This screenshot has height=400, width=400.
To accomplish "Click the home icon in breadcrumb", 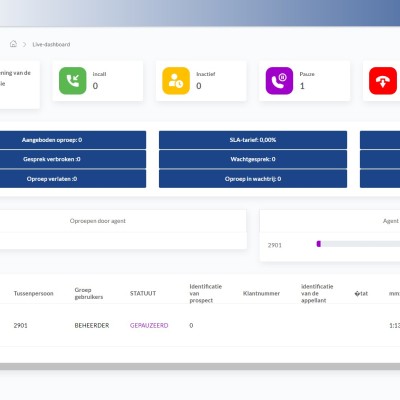I will [x=13, y=44].
